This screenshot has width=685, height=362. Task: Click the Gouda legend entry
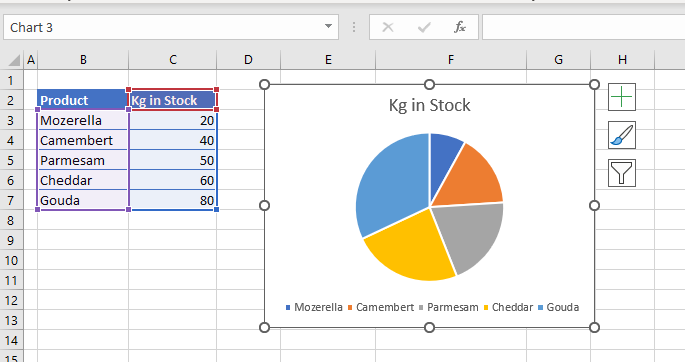coord(559,307)
